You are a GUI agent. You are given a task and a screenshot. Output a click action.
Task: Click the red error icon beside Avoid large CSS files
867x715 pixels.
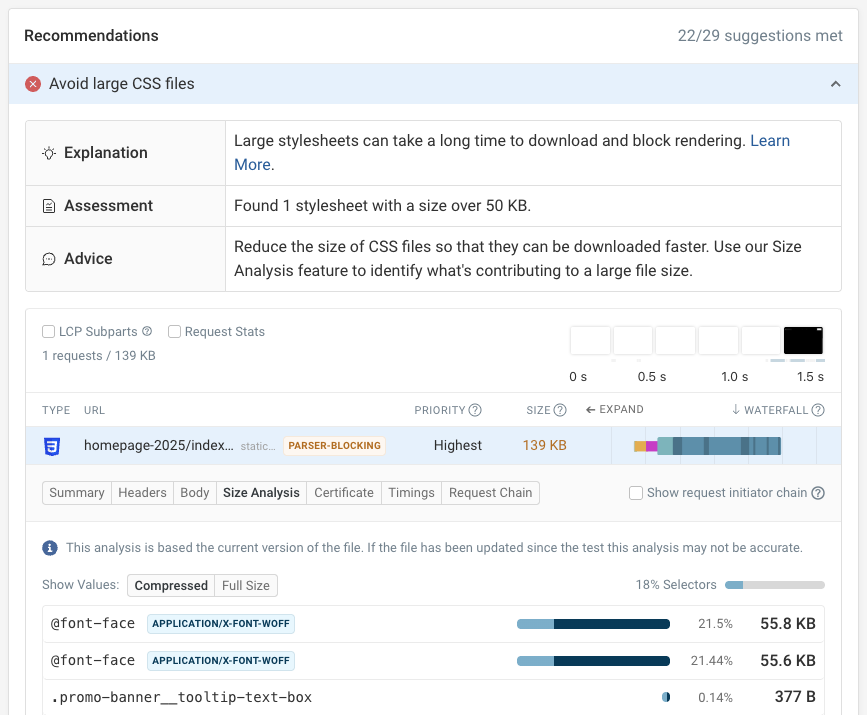(33, 84)
